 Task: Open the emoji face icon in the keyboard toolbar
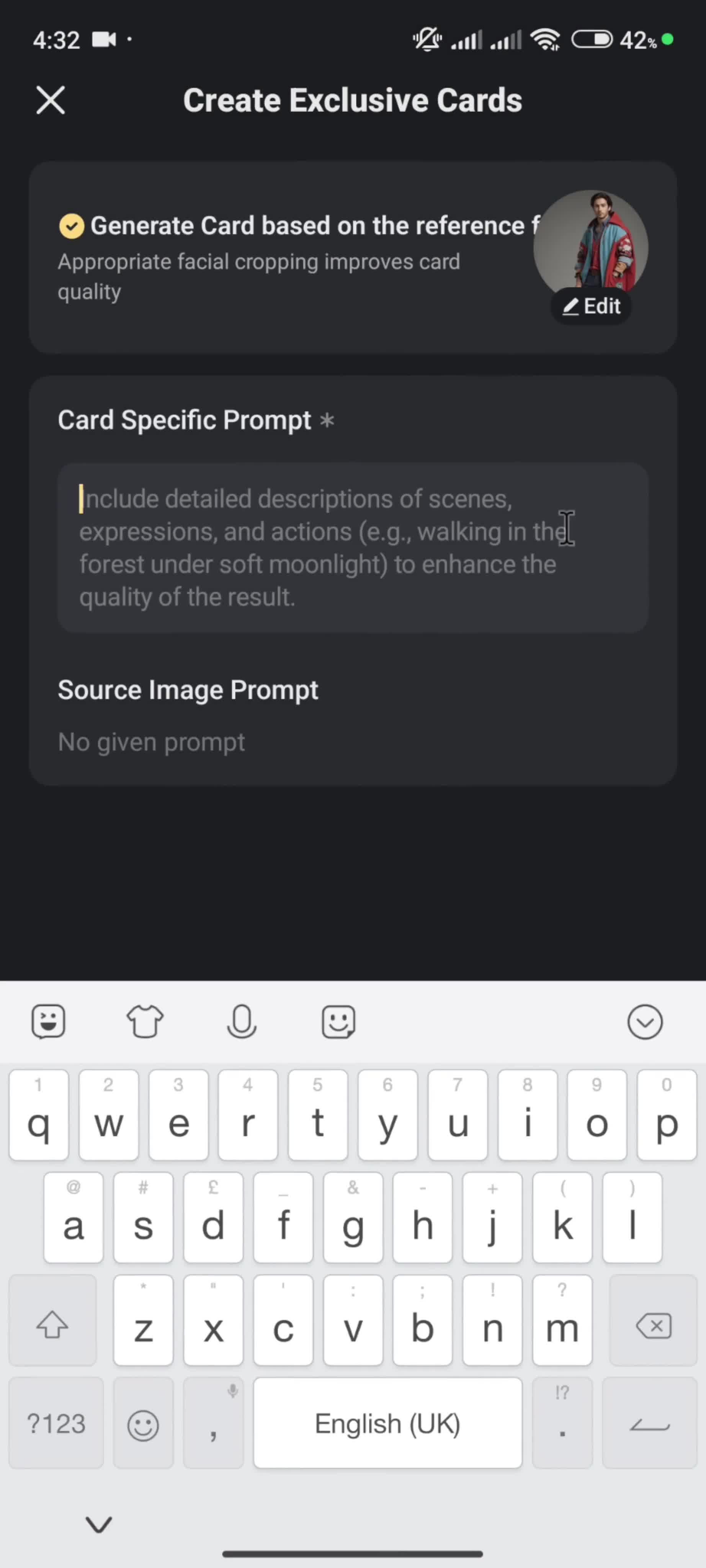coord(338,1021)
